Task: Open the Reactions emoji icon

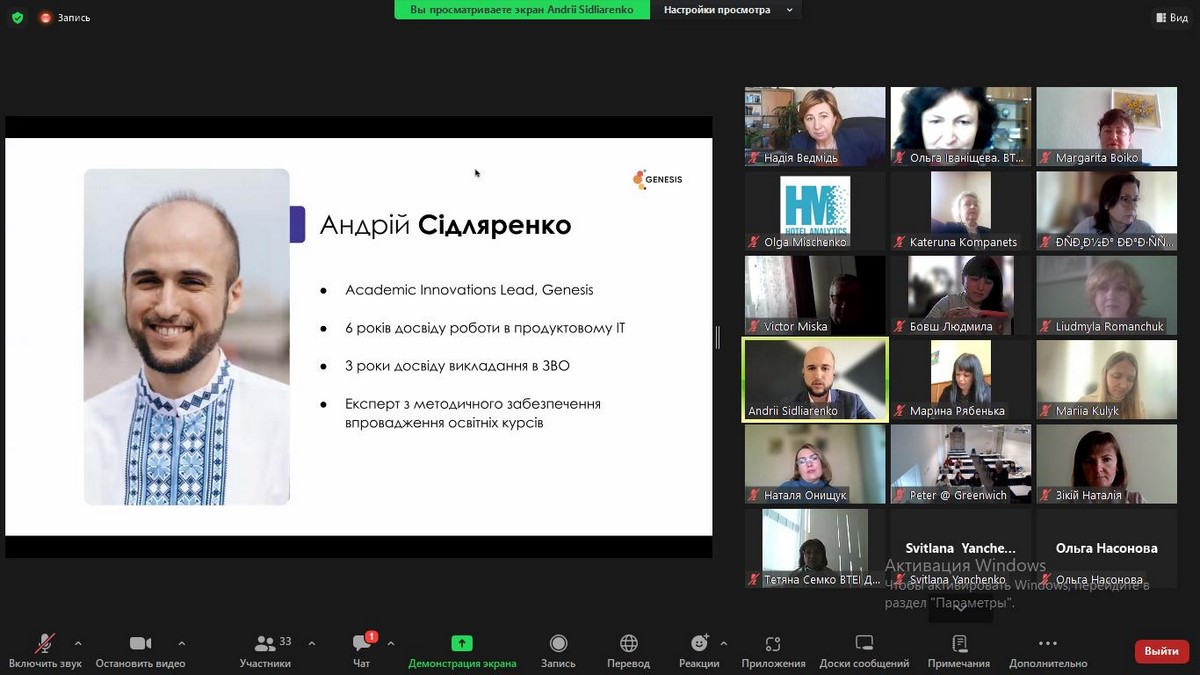Action: tap(699, 644)
